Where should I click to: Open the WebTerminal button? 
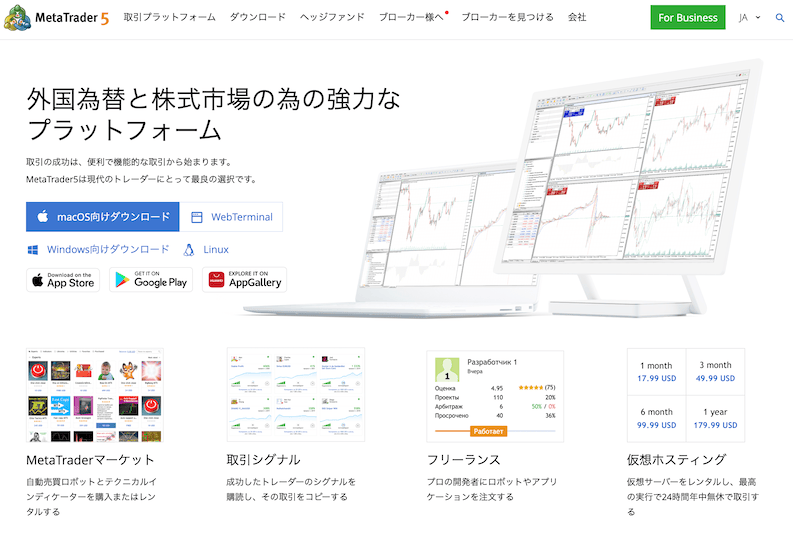tap(231, 217)
